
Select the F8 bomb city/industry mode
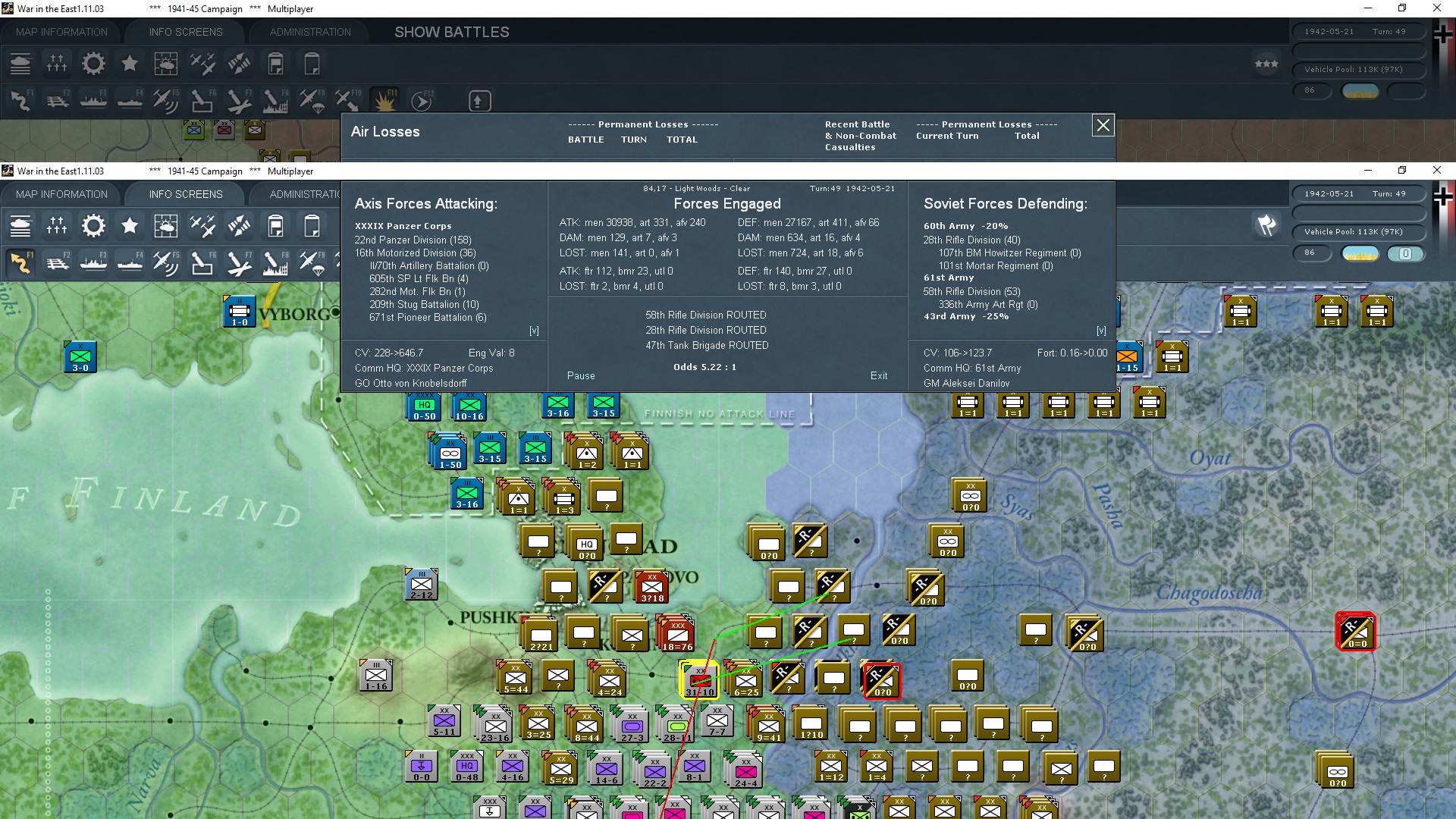pyautogui.click(x=275, y=263)
